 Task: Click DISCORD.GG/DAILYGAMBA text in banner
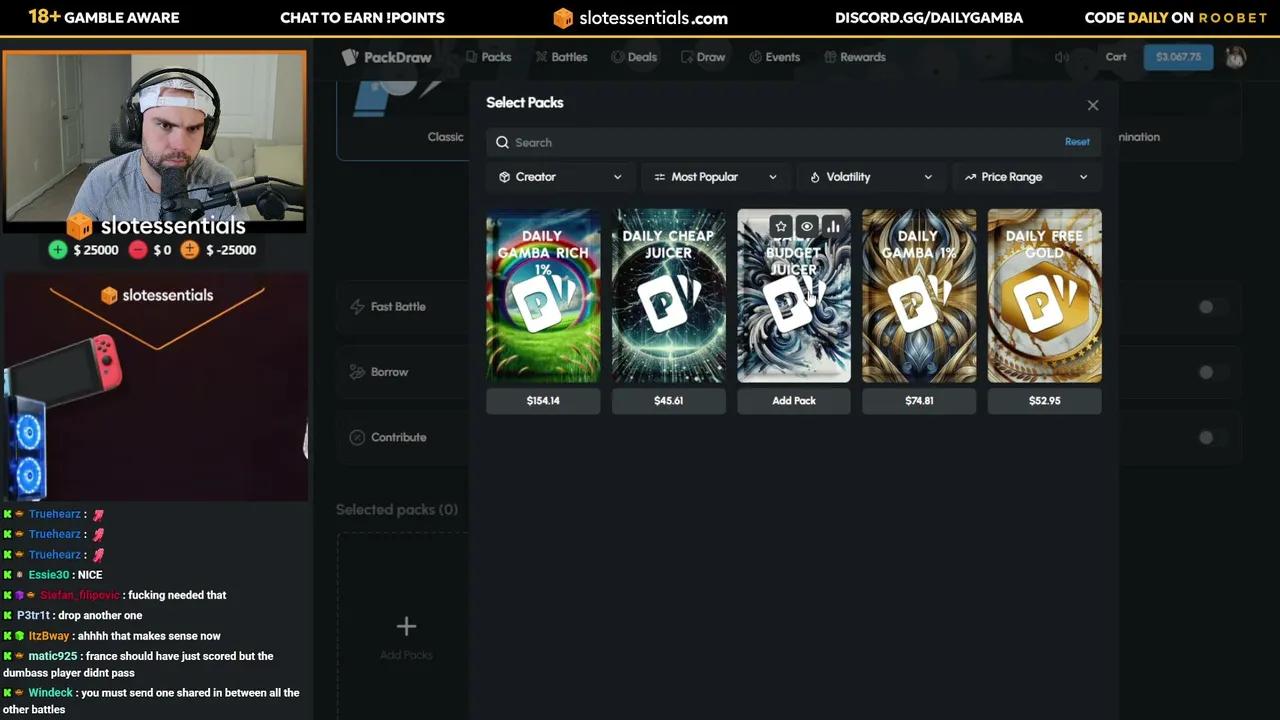[x=929, y=18]
